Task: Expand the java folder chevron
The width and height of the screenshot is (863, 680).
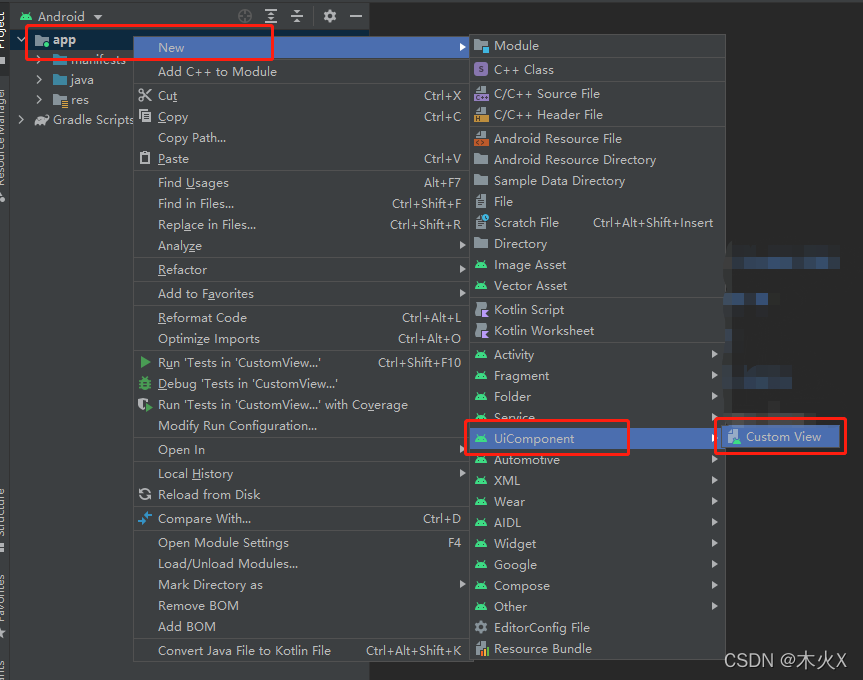Action: [x=39, y=80]
